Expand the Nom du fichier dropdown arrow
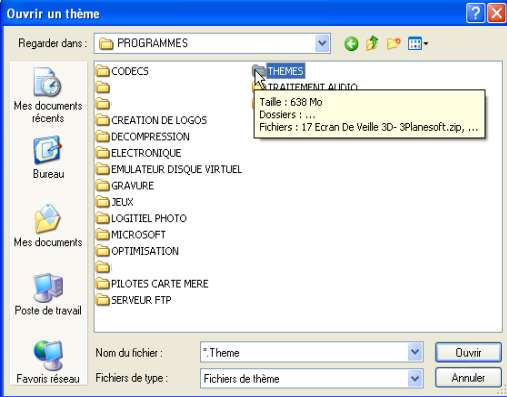 415,352
